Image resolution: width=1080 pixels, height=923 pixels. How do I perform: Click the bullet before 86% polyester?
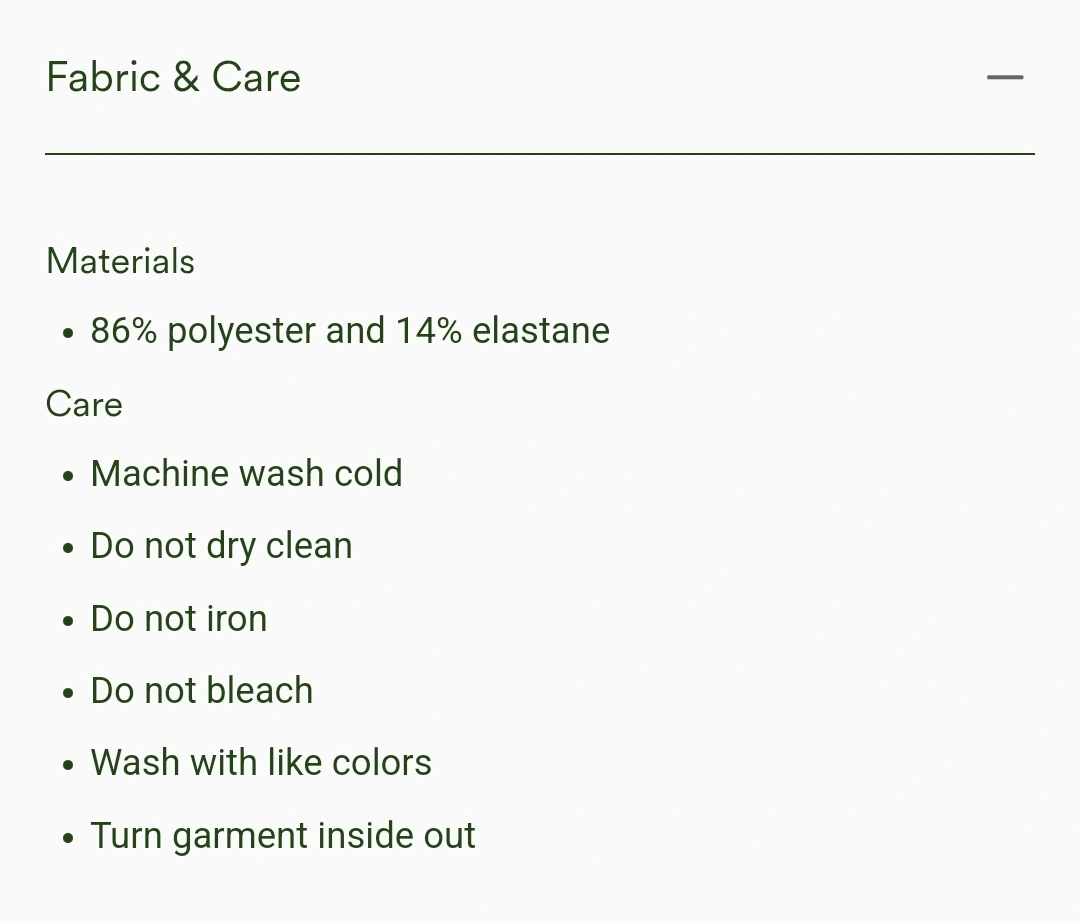68,333
